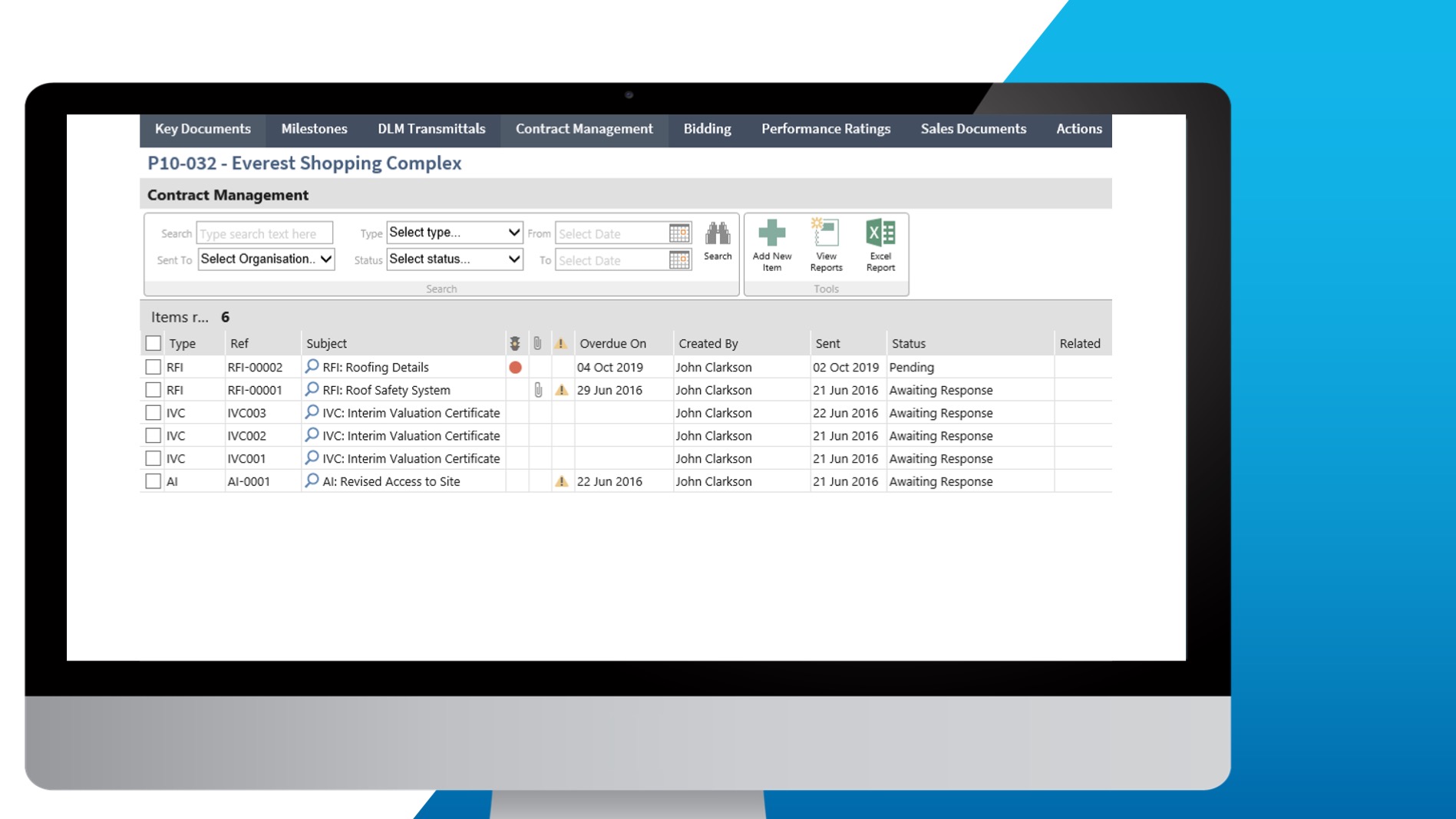Screen dimensions: 1456x819
Task: Tick the checkbox for IVC003
Action: pyautogui.click(x=154, y=413)
